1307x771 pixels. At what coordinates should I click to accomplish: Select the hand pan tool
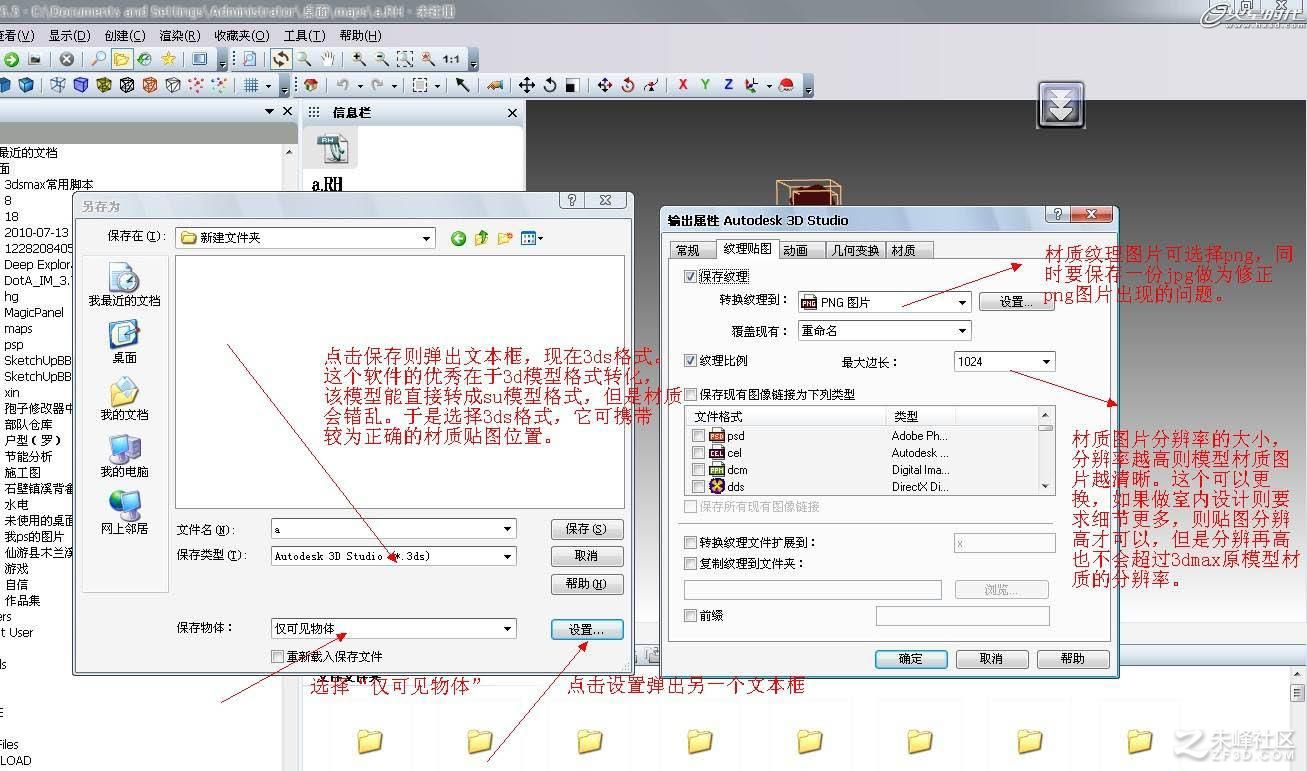pos(327,60)
